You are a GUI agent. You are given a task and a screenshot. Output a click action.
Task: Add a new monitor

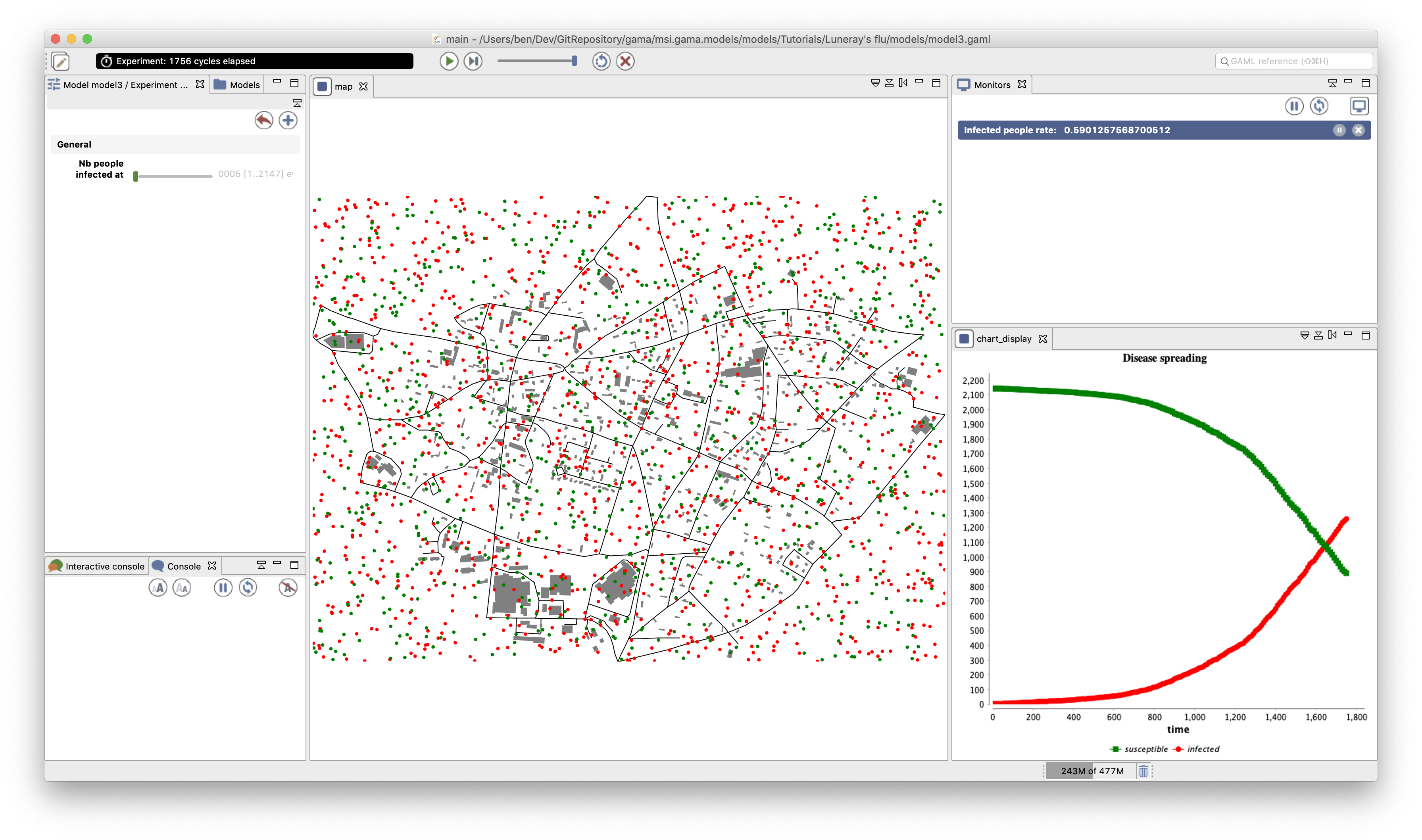[x=1359, y=106]
